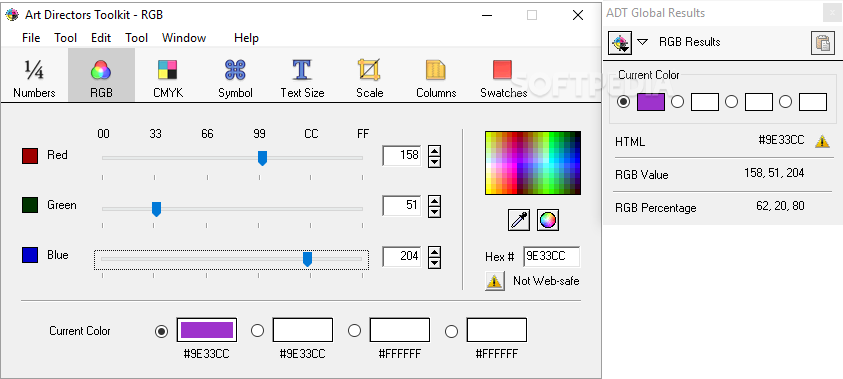Expand the RGB Results dropdown triangle

tap(642, 42)
